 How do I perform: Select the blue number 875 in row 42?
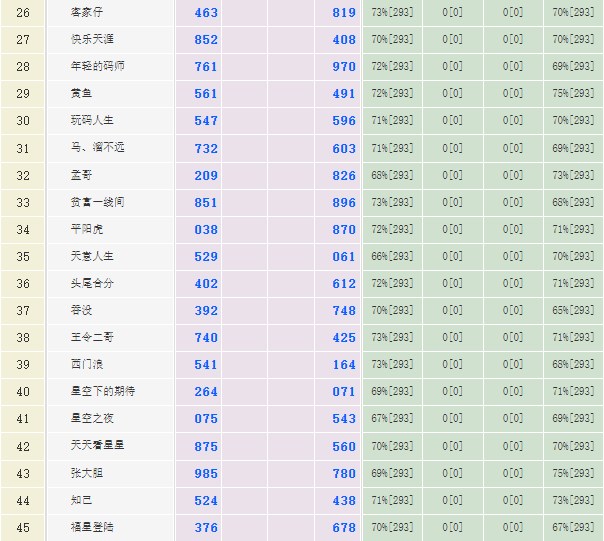pos(206,446)
